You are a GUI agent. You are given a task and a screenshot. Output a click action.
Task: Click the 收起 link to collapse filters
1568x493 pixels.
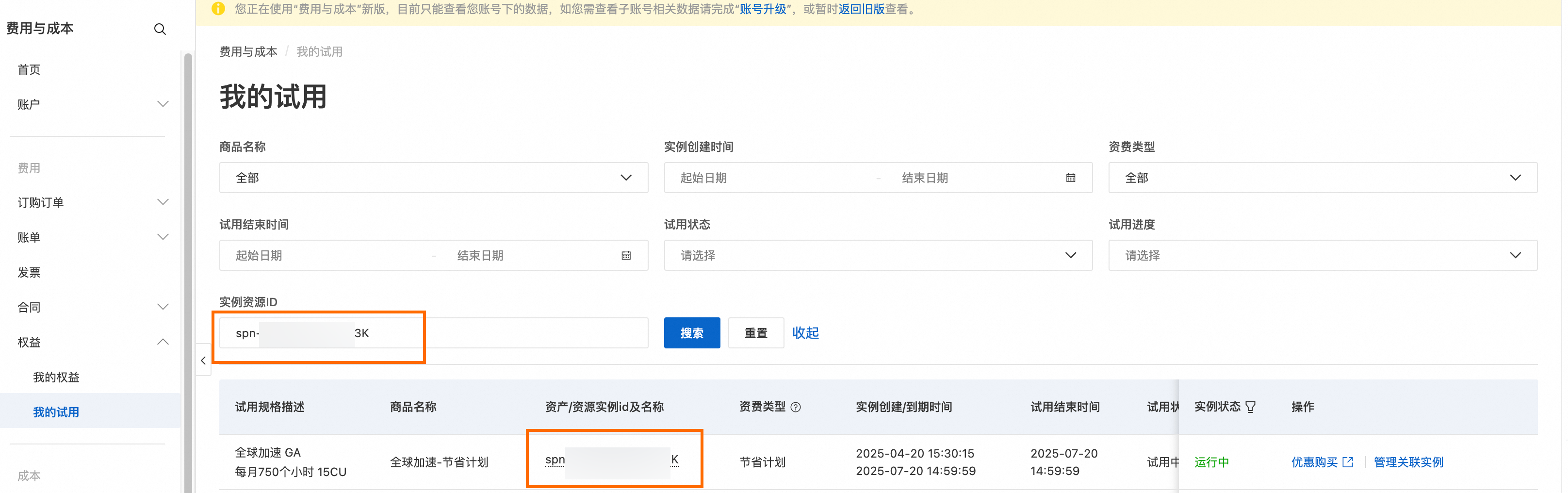[805, 333]
